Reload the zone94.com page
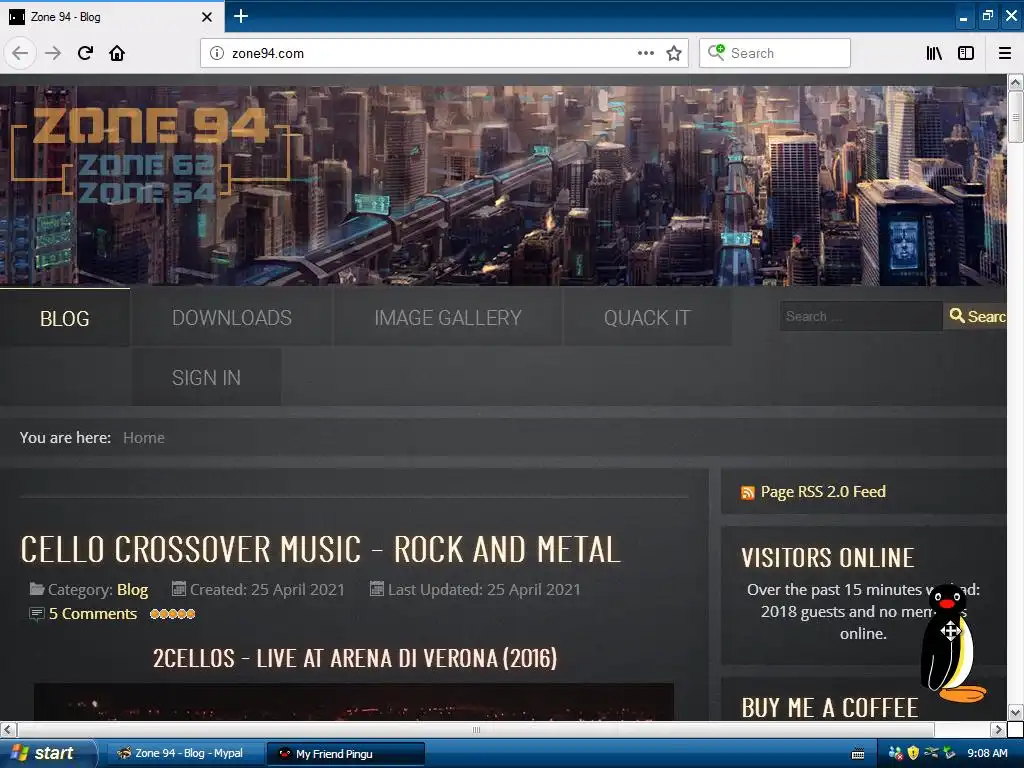1024x768 pixels. [85, 53]
